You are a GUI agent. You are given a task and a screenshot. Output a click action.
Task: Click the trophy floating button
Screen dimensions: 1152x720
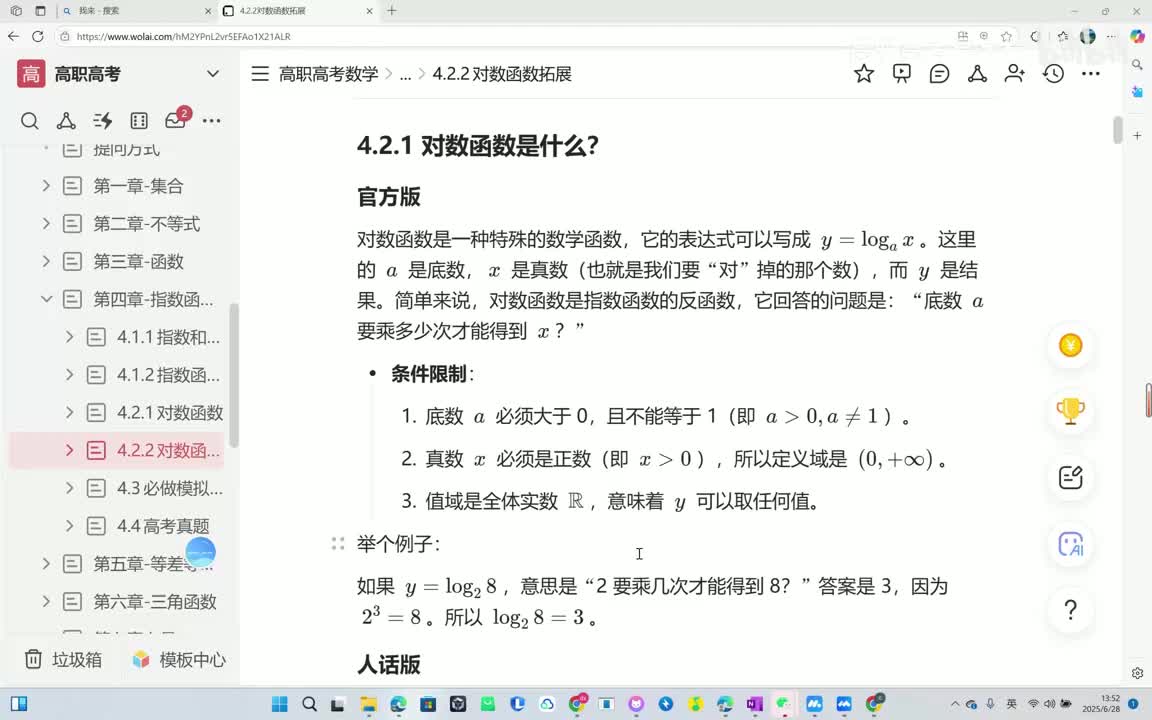(1070, 411)
